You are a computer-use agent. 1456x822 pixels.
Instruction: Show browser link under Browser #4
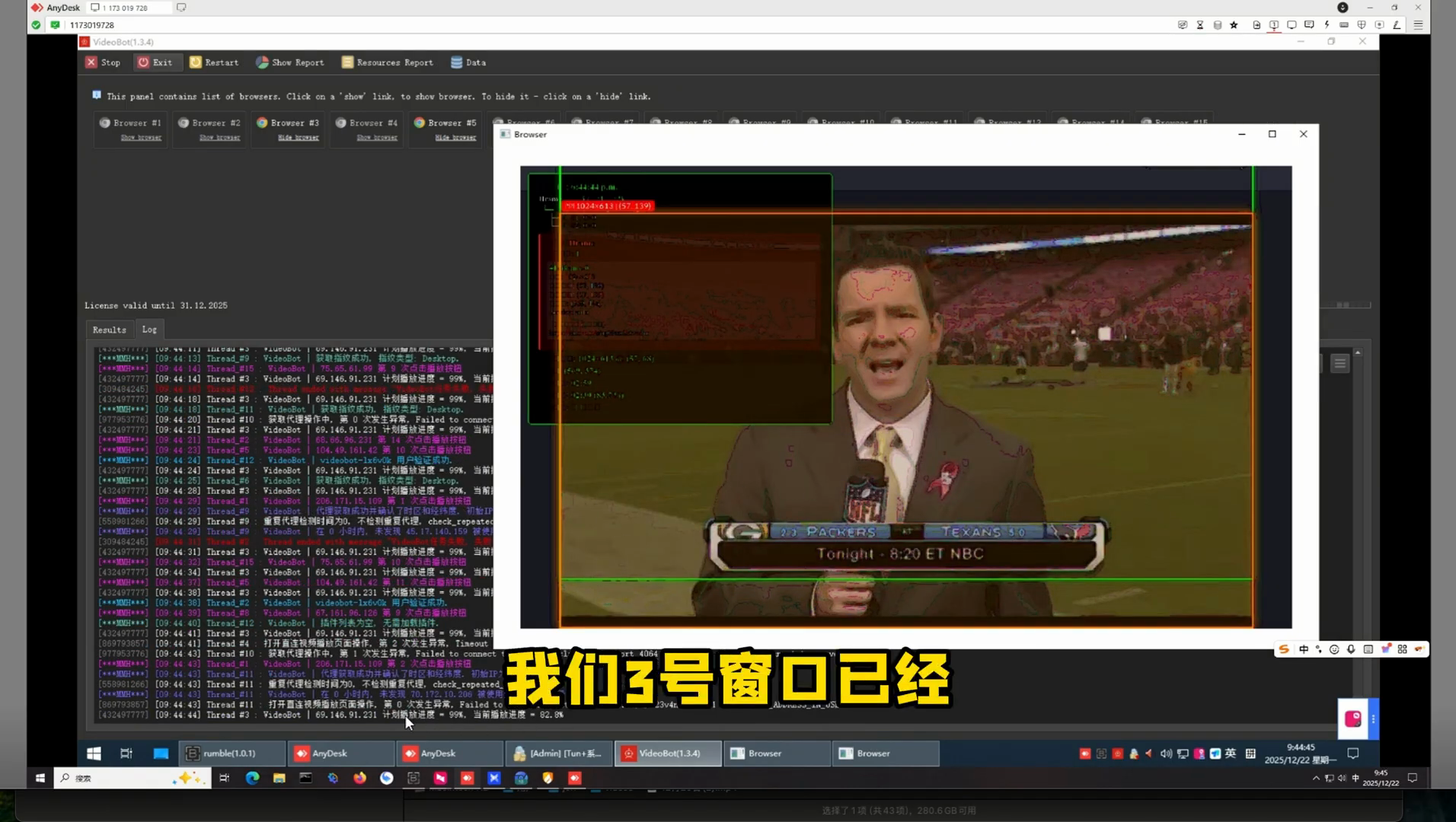coord(377,138)
